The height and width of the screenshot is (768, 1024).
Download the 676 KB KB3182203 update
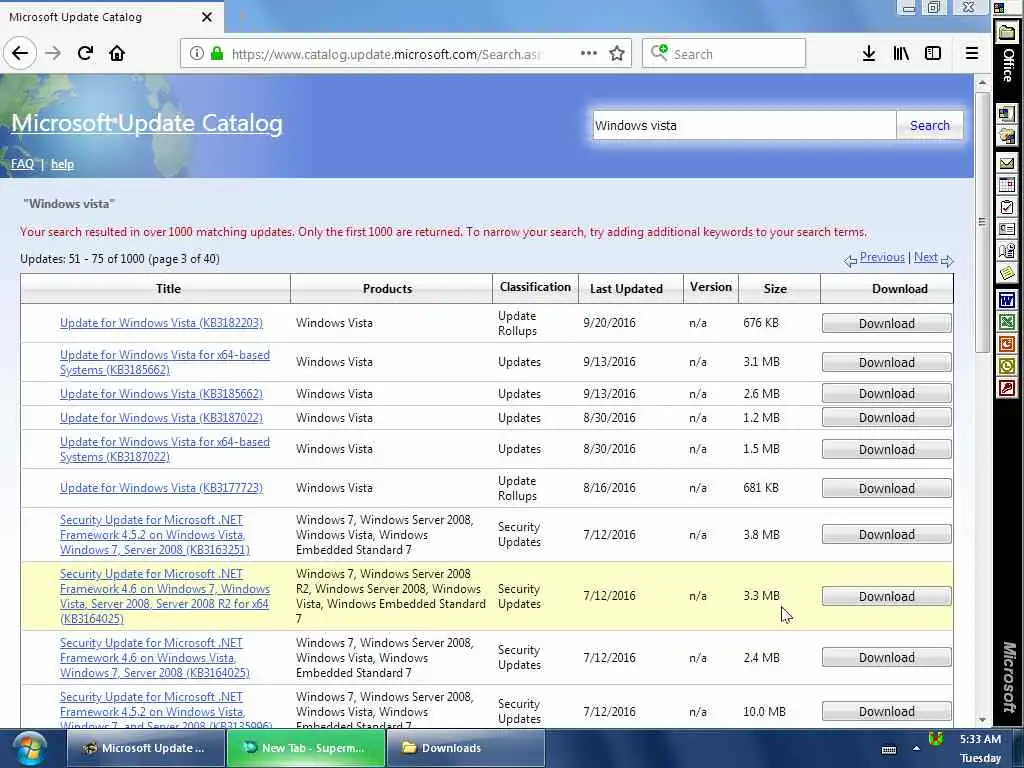[886, 323]
